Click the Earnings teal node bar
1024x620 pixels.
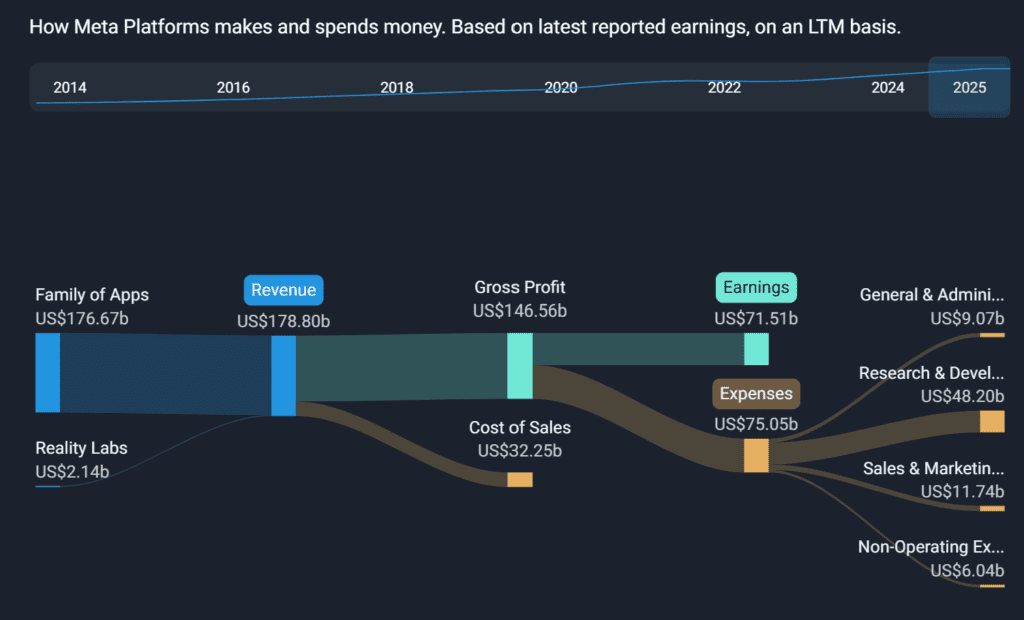(756, 349)
